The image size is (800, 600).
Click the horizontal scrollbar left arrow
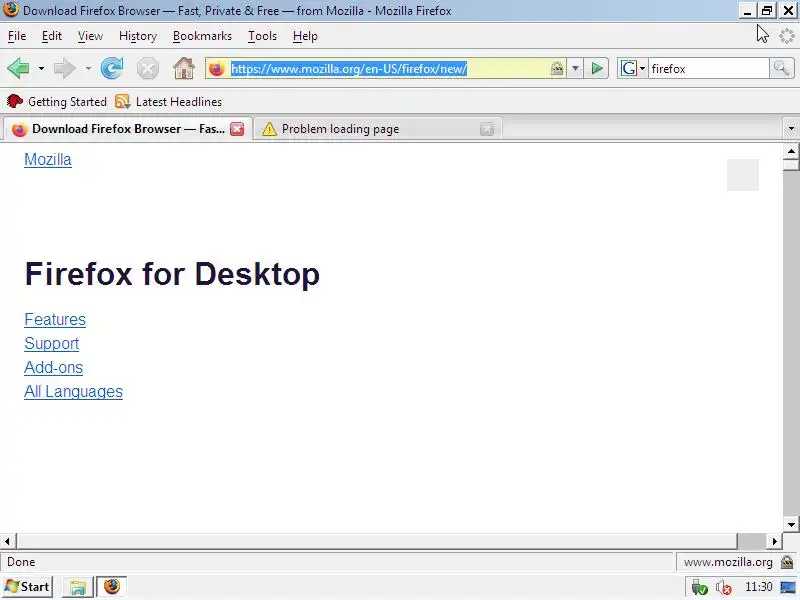pos(7,541)
